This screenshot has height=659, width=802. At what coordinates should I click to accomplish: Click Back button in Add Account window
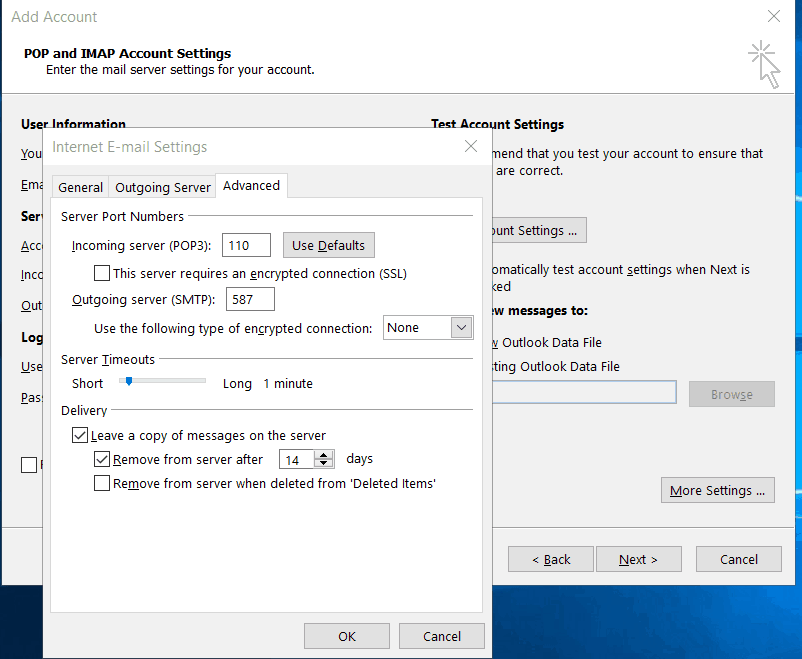point(551,559)
